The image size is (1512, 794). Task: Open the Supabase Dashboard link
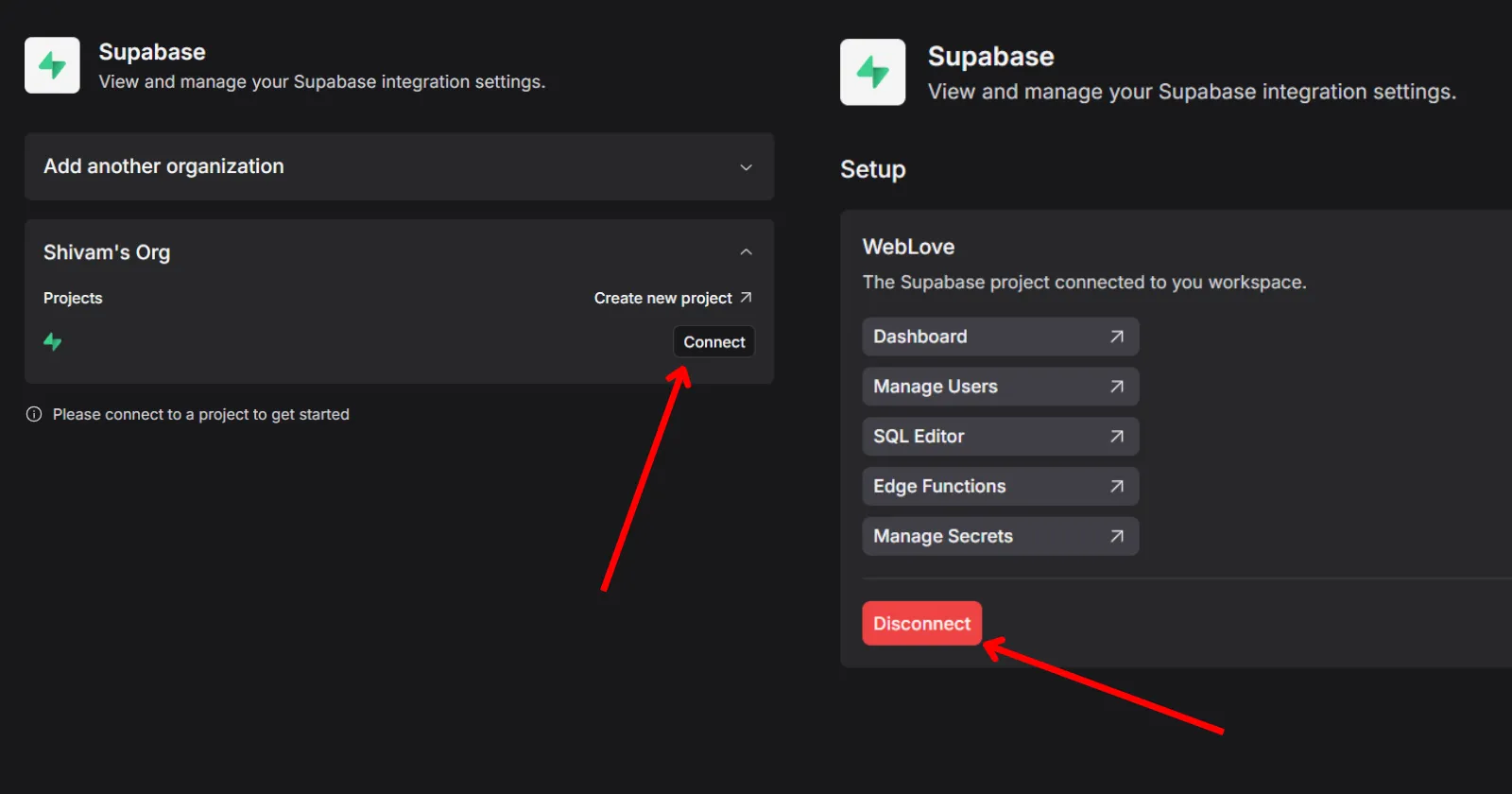1000,337
